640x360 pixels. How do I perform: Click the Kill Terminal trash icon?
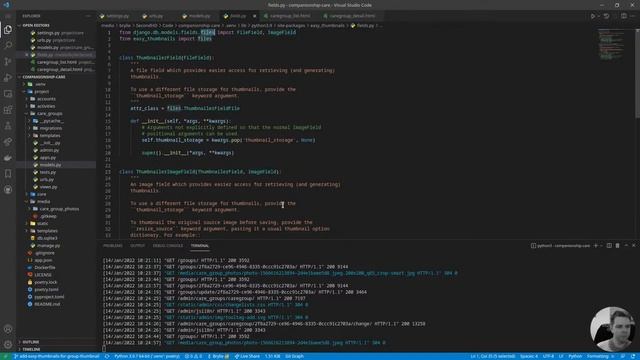pos(618,246)
